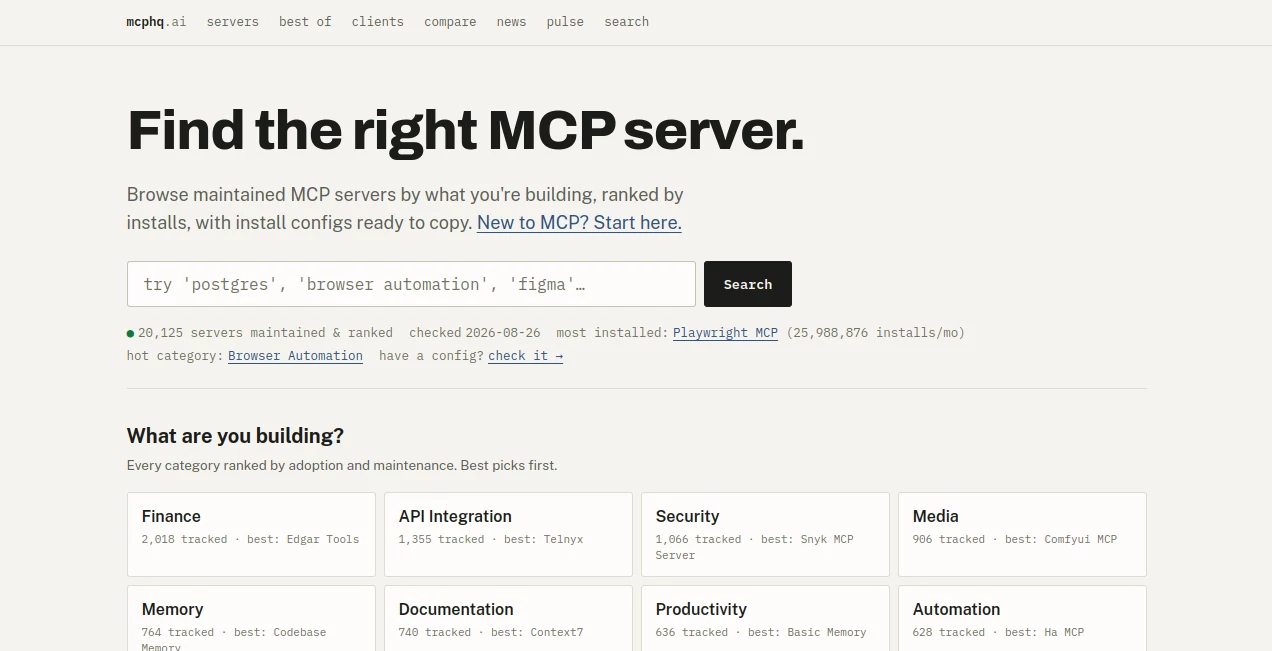Select the '20,125 servers maintained & ranked' text
This screenshot has width=1272, height=651.
tap(265, 333)
